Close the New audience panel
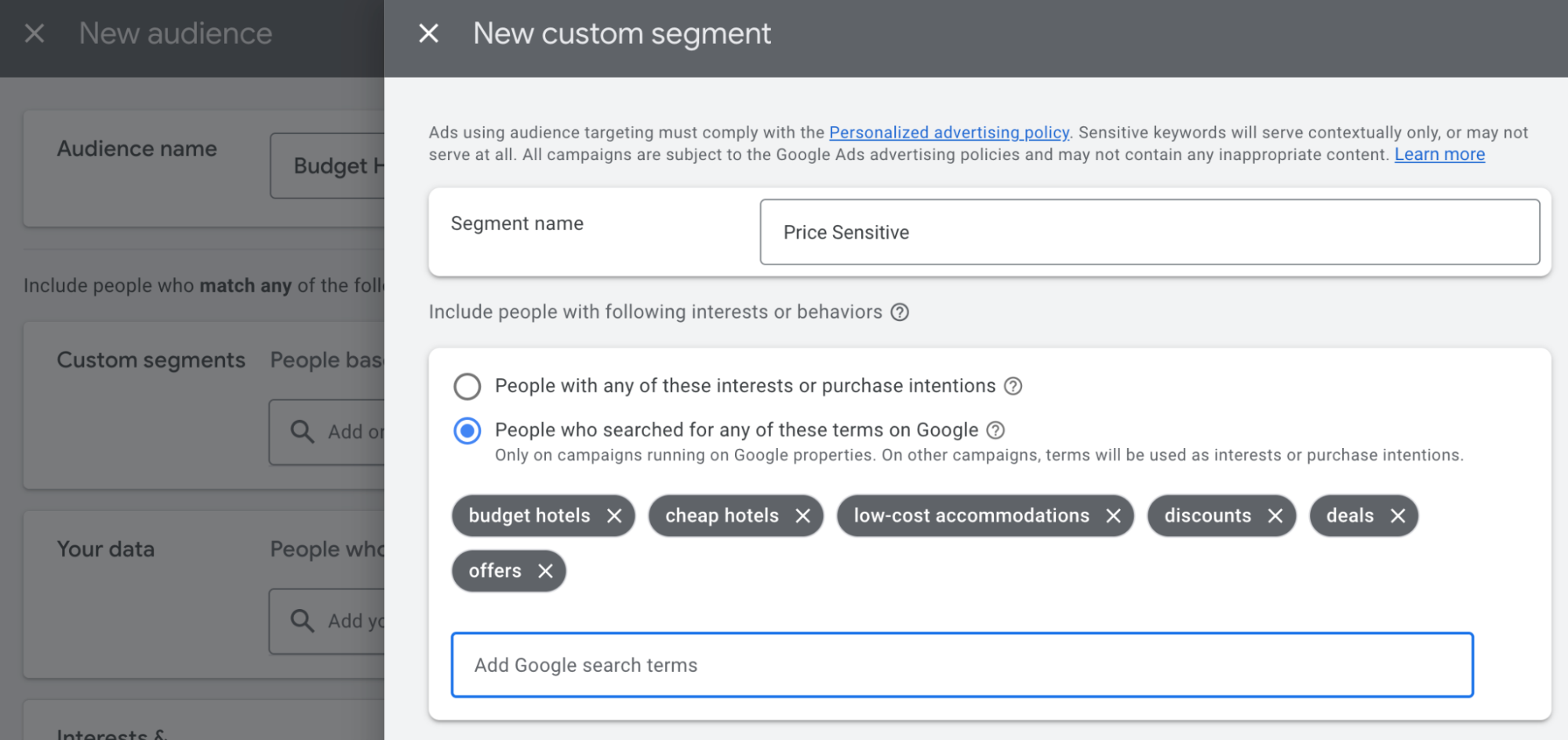1568x740 pixels. point(33,33)
